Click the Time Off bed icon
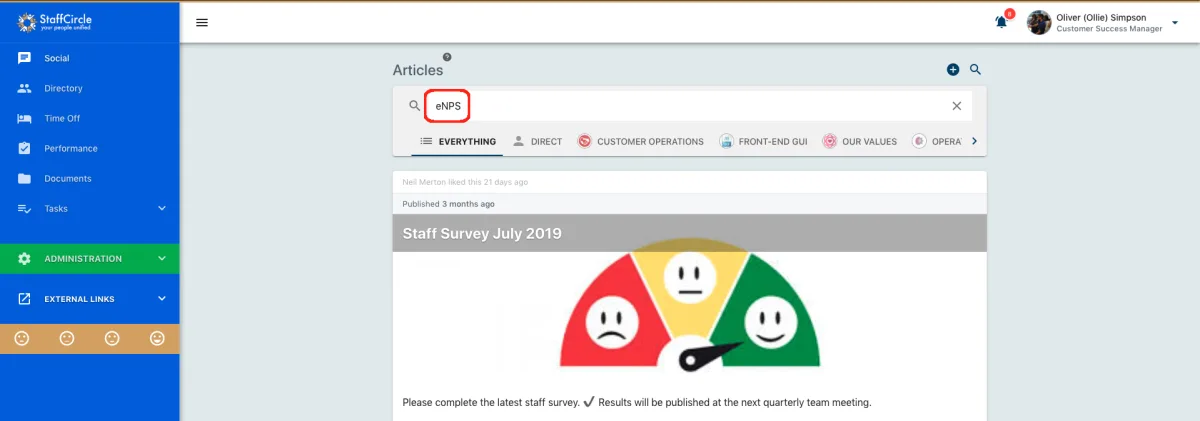 click(x=25, y=118)
